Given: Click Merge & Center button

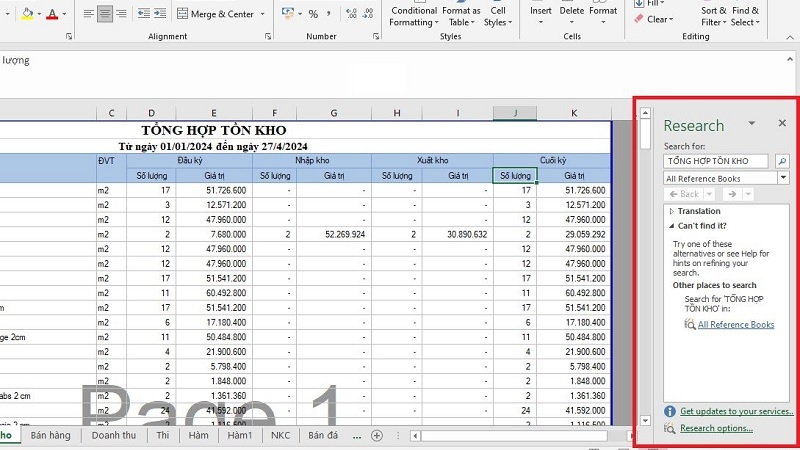Looking at the screenshot, I should [215, 14].
